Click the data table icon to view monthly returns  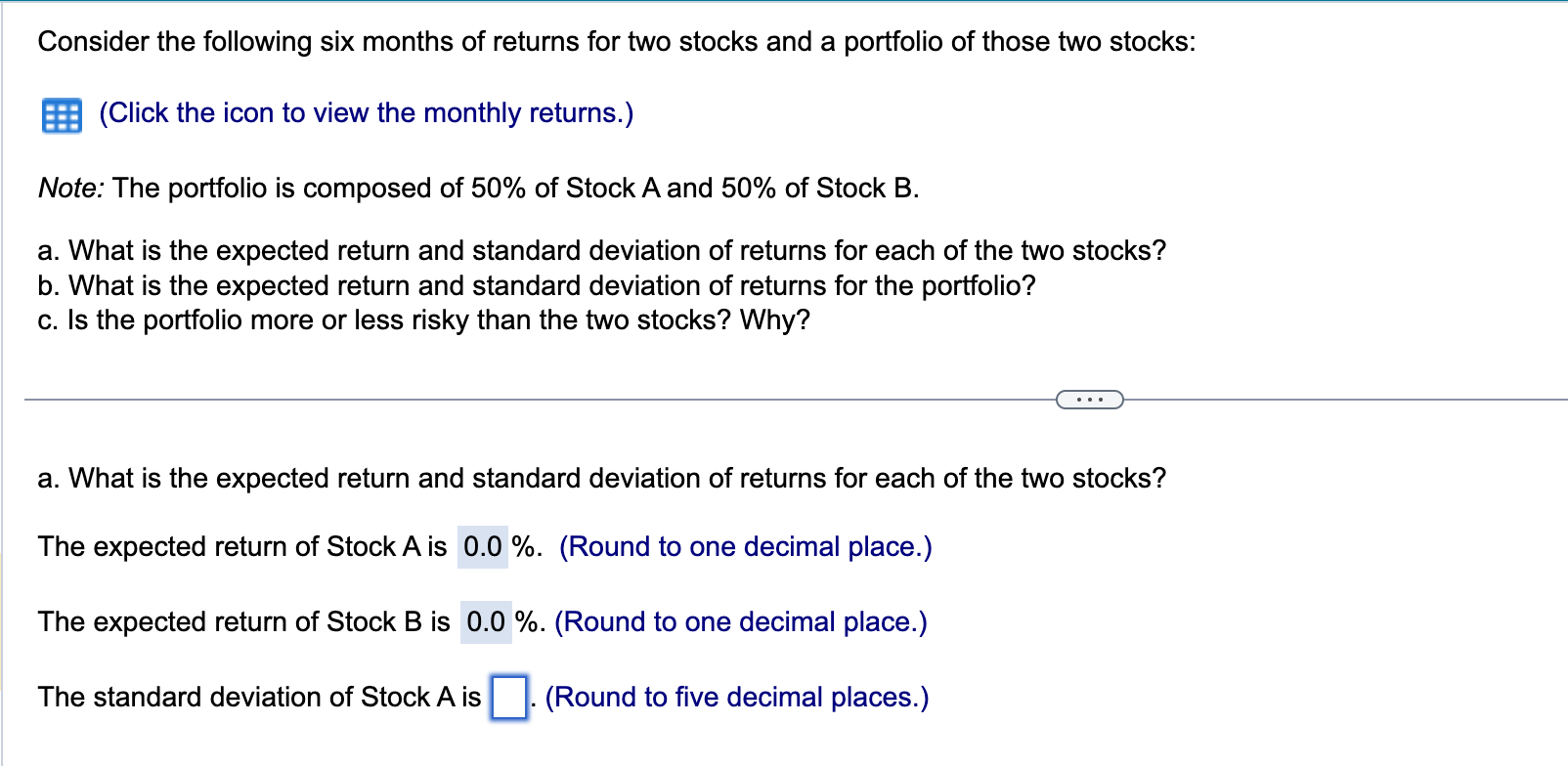click(58, 112)
